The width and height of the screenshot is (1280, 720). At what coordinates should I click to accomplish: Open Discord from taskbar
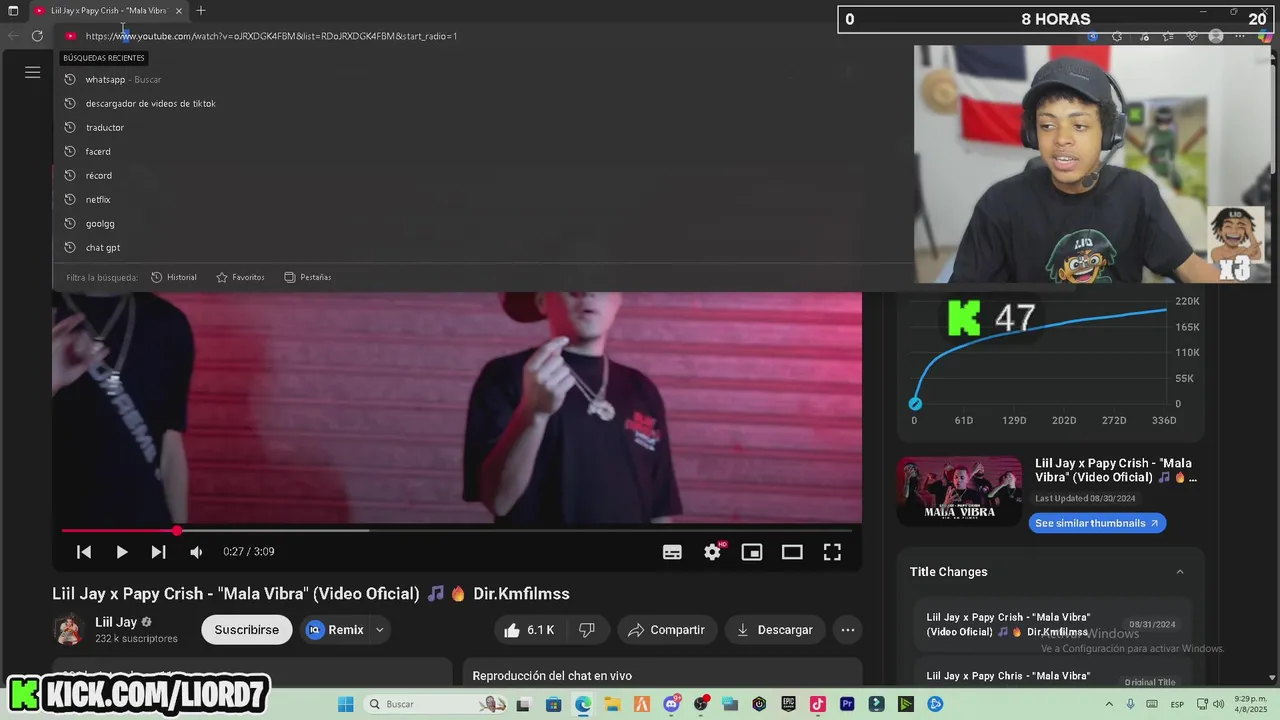point(671,704)
